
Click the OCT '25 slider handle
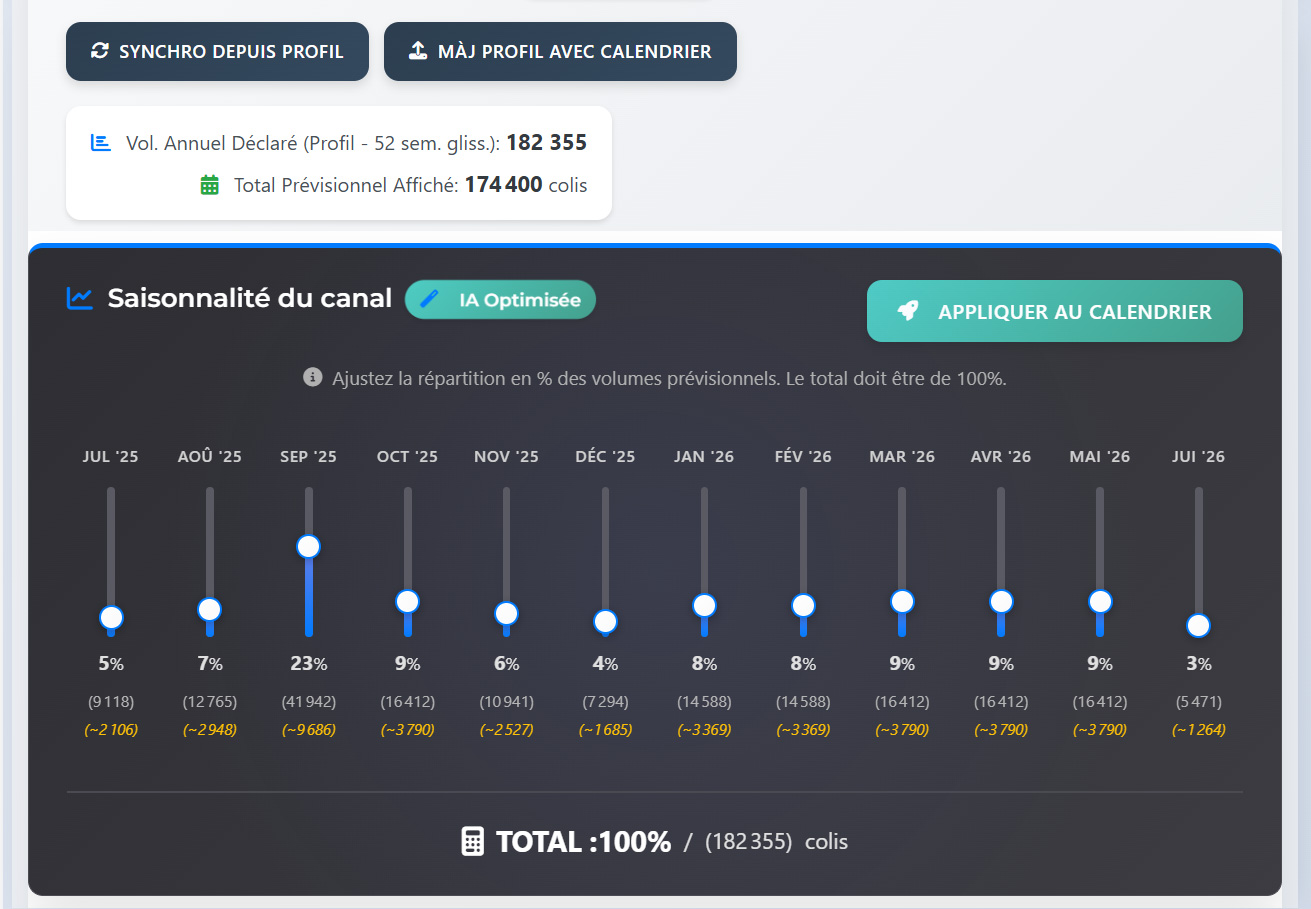(x=407, y=601)
